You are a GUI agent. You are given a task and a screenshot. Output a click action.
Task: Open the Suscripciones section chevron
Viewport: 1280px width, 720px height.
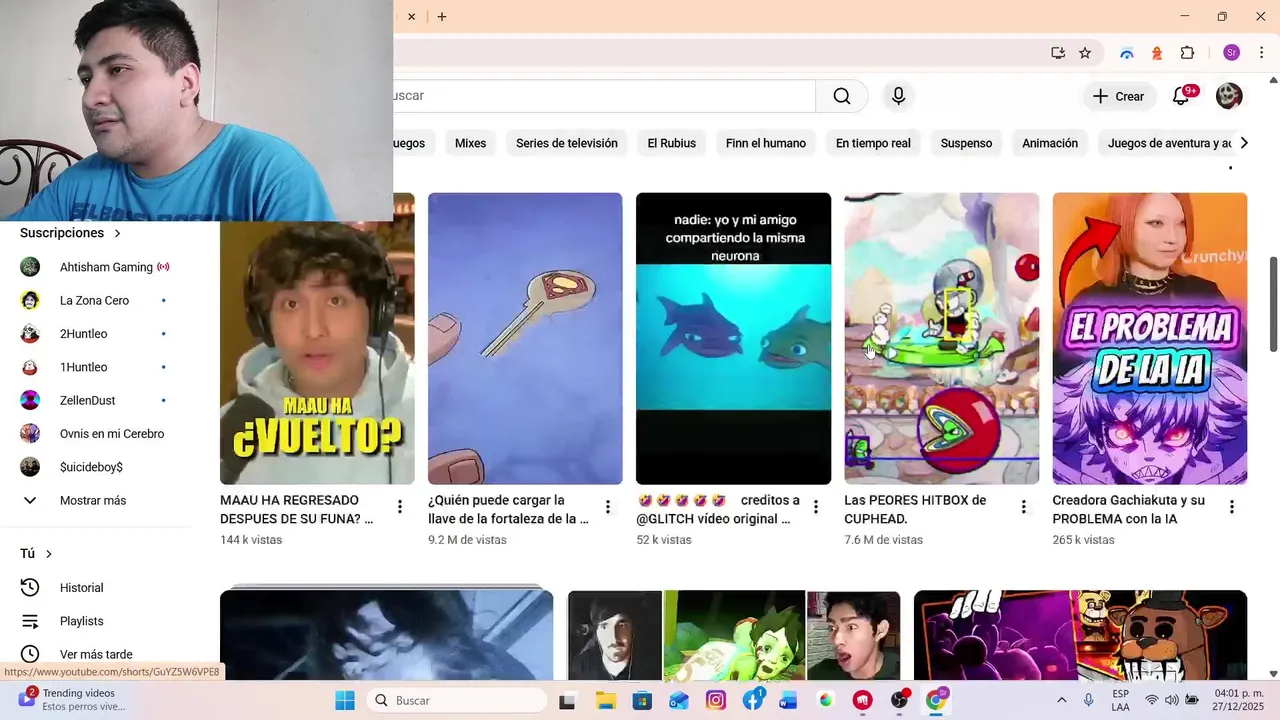coord(117,233)
